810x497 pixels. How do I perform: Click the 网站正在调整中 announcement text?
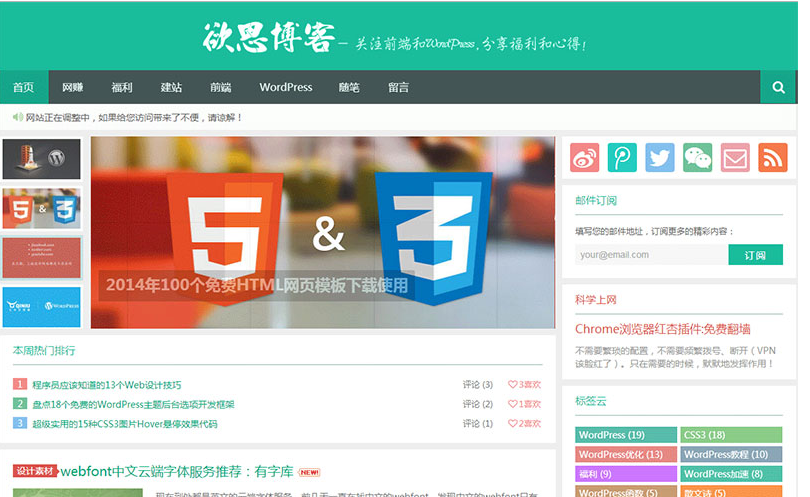pos(134,117)
